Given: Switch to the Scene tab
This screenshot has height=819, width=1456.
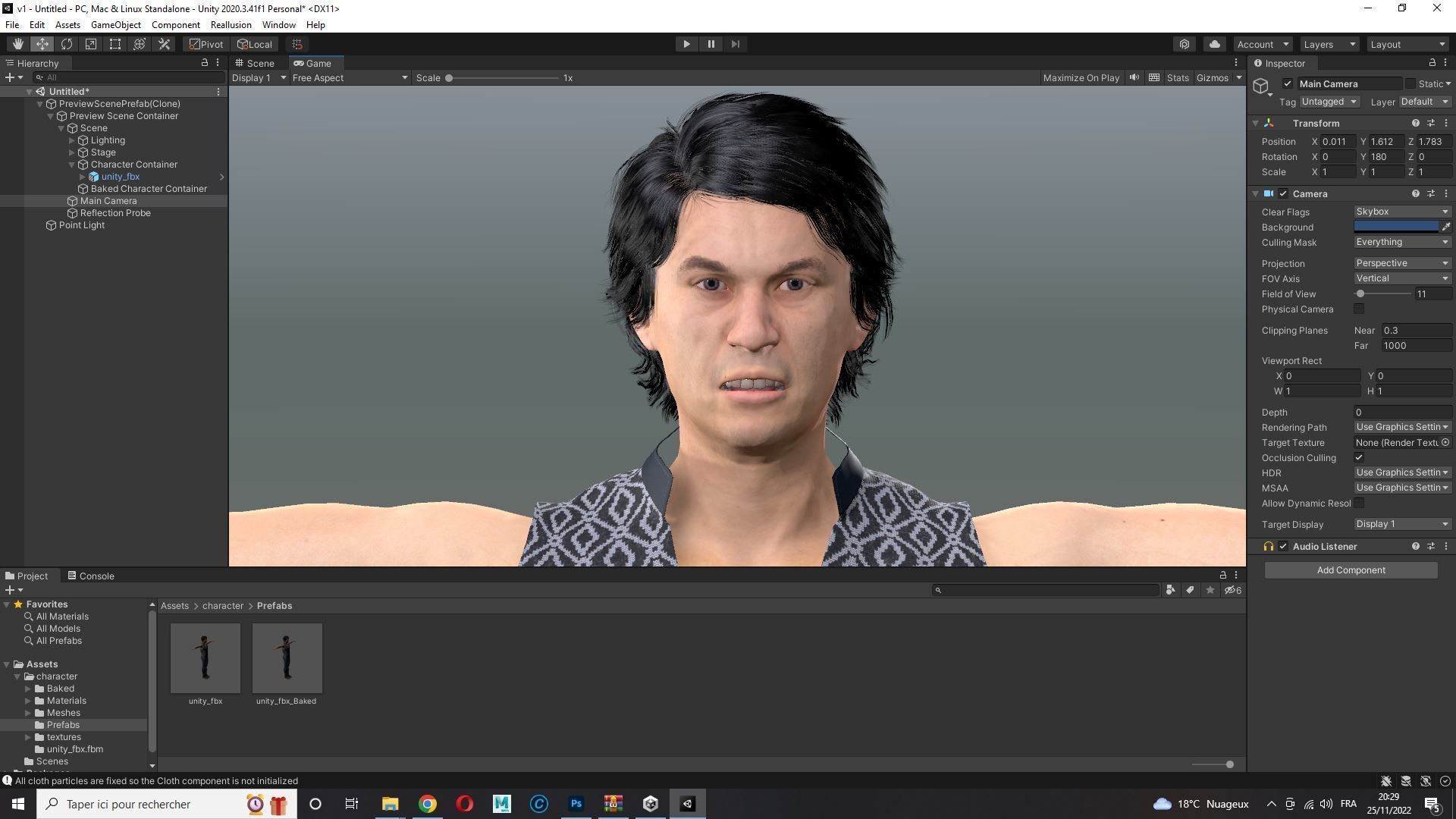Looking at the screenshot, I should coord(254,63).
